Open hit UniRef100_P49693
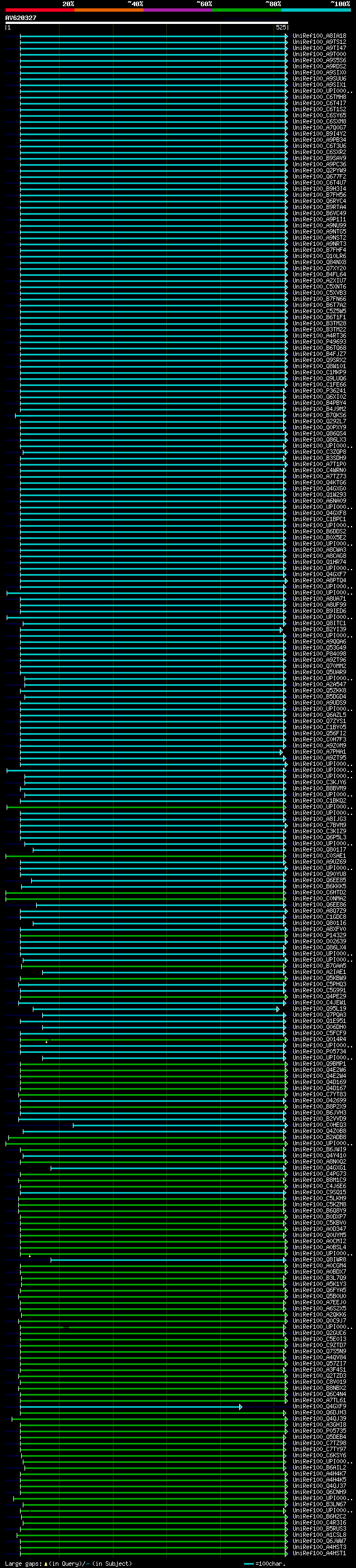This screenshot has width=356, height=1568. pos(319,342)
